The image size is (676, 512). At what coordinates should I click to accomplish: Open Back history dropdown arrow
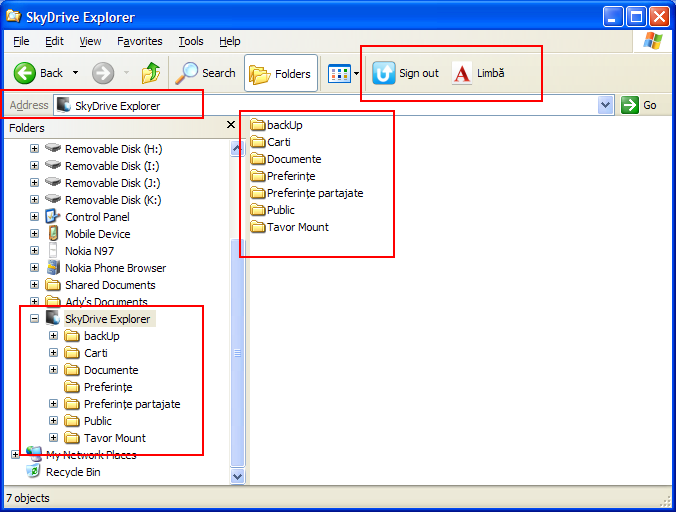tap(75, 73)
